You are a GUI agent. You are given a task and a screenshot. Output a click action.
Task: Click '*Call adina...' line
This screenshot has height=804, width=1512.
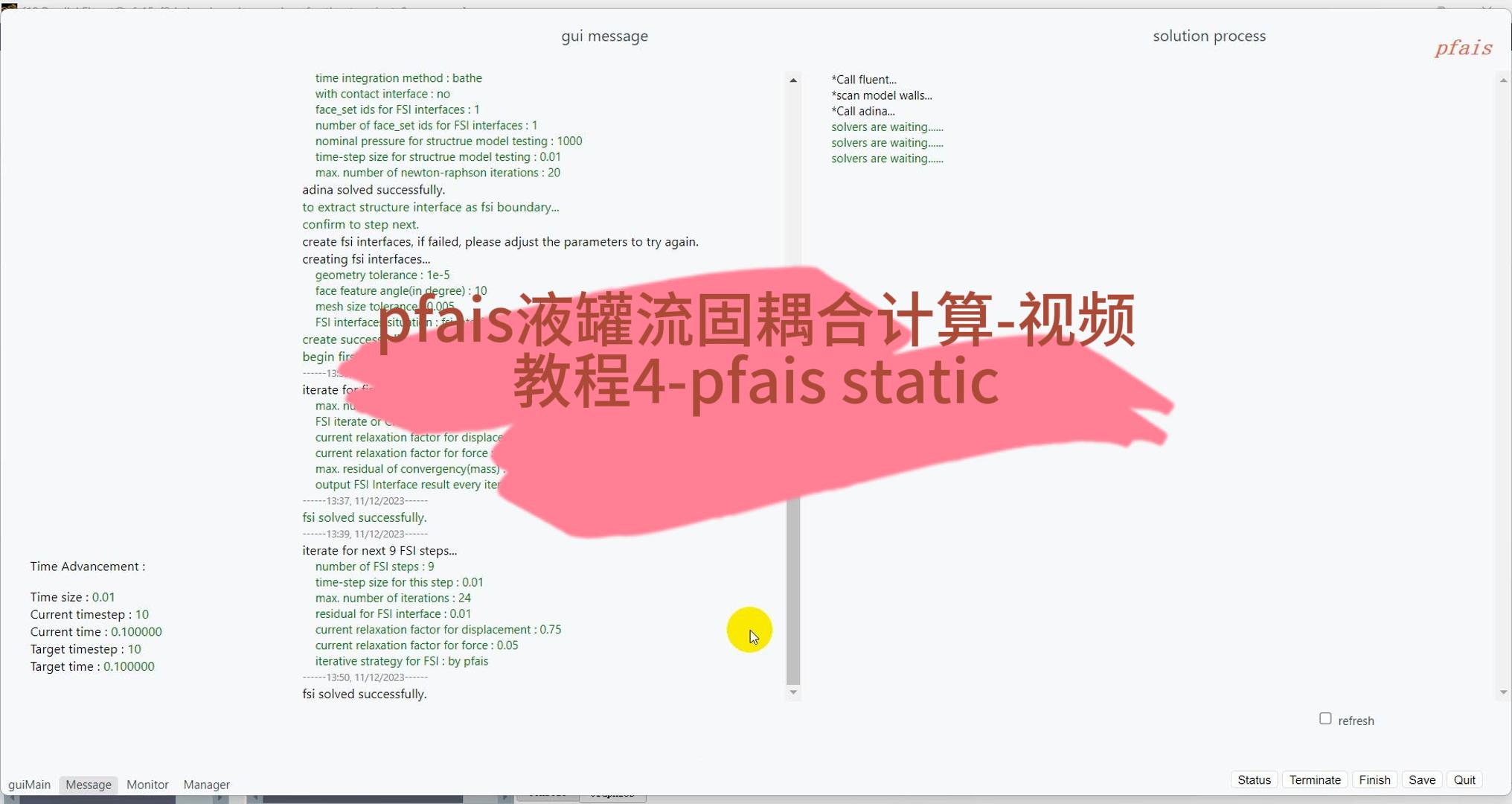point(863,111)
